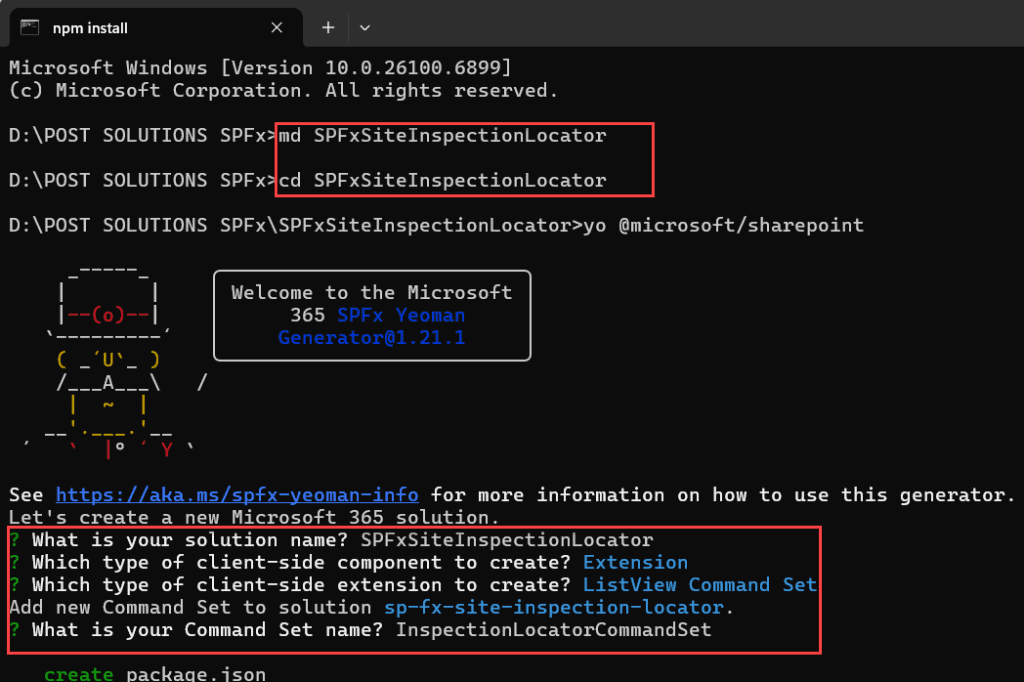Click the 'yo @microsoft/sharepoint' command text
This screenshot has width=1024, height=682.
(724, 225)
